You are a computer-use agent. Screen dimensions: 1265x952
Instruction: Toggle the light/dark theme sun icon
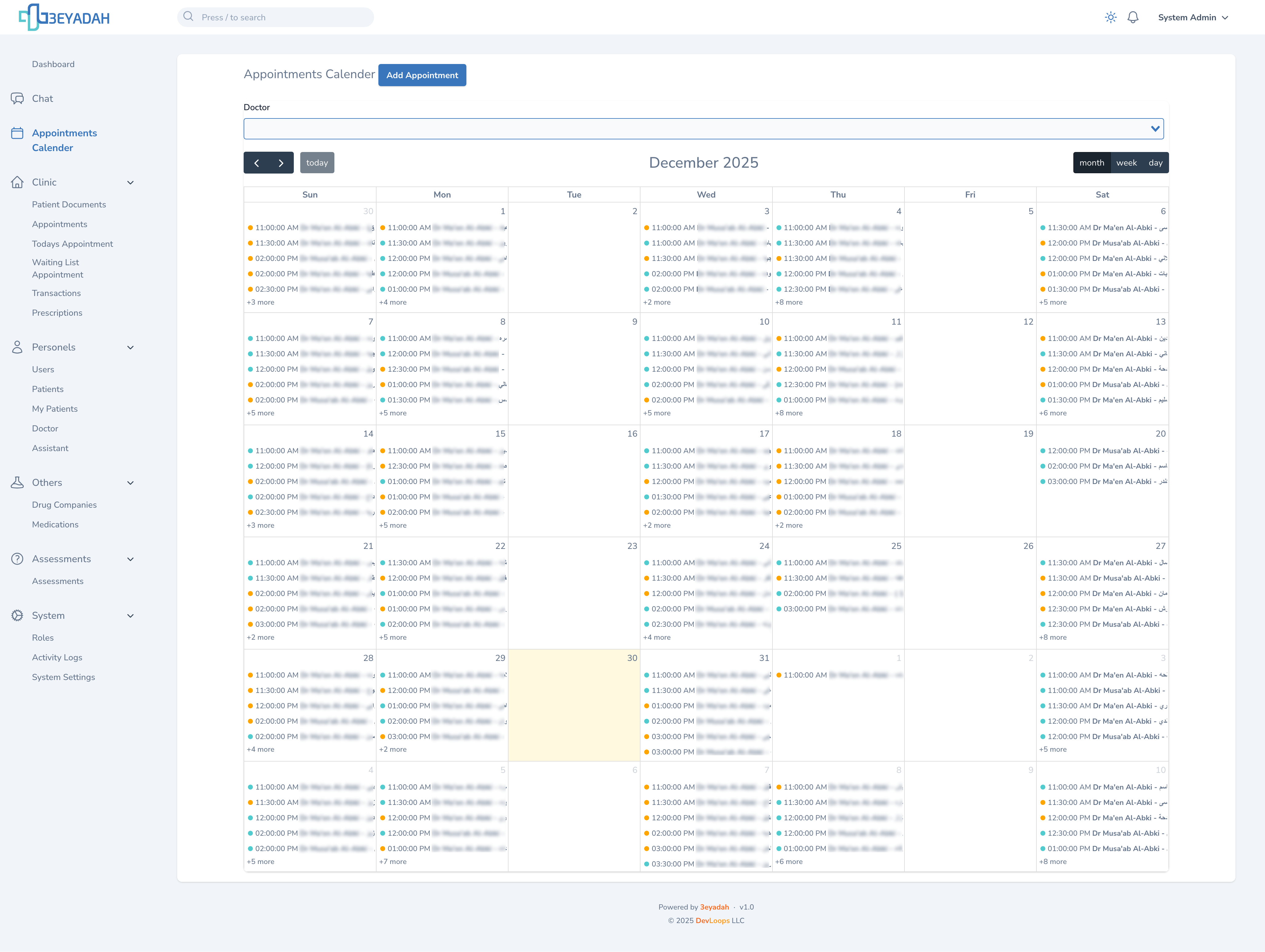(x=1110, y=17)
